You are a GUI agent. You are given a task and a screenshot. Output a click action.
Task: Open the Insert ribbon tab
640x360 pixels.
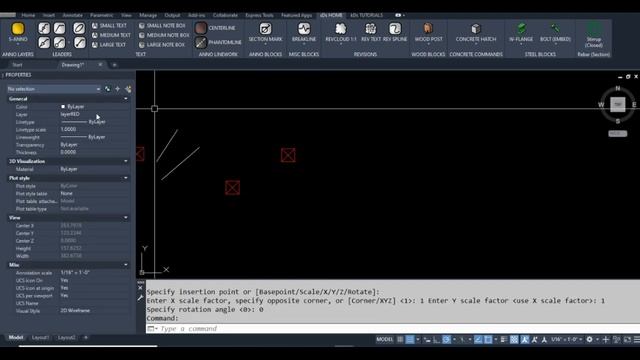tap(49, 15)
